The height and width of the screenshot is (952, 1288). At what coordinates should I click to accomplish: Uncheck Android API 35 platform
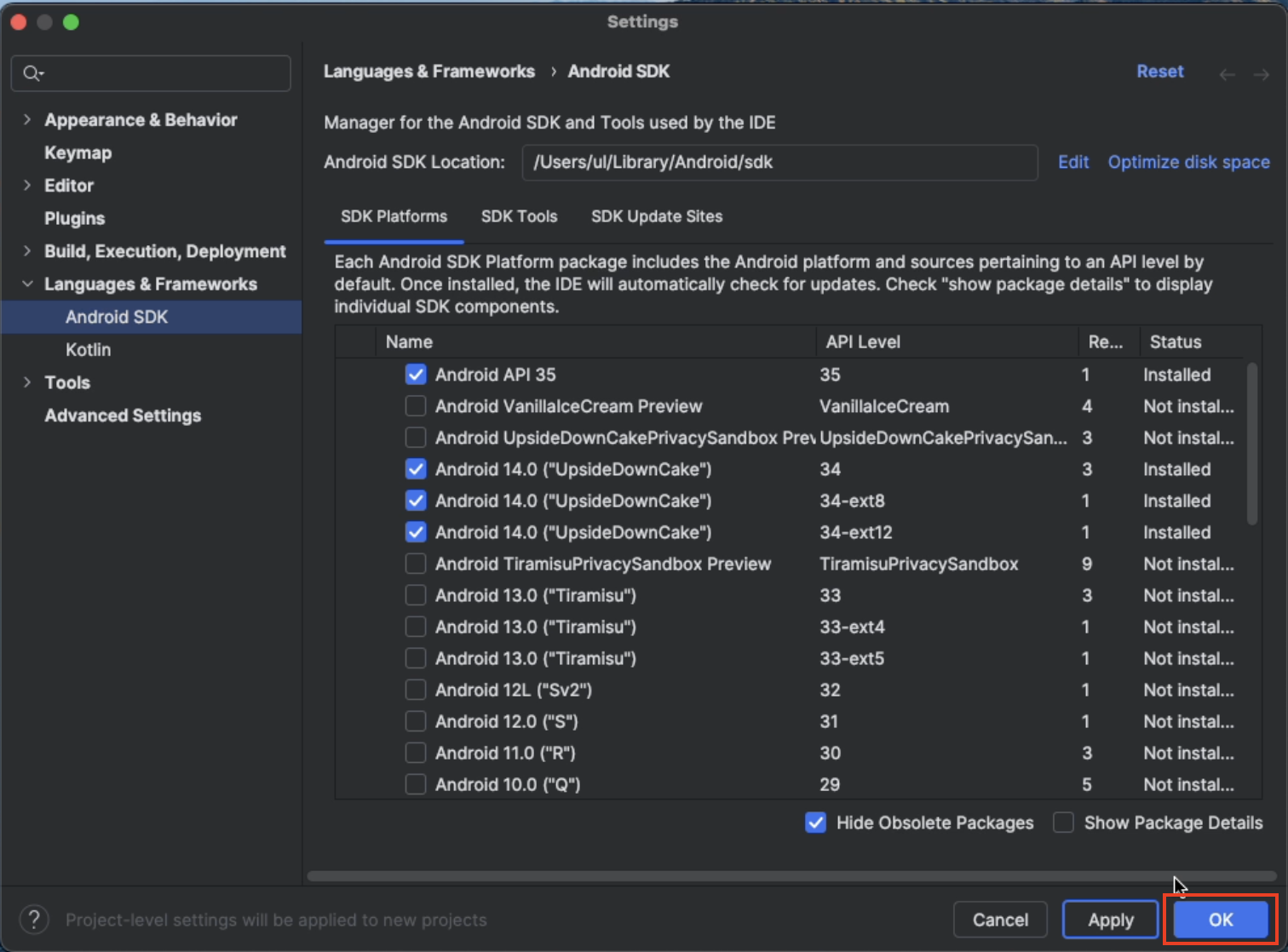[x=416, y=375]
